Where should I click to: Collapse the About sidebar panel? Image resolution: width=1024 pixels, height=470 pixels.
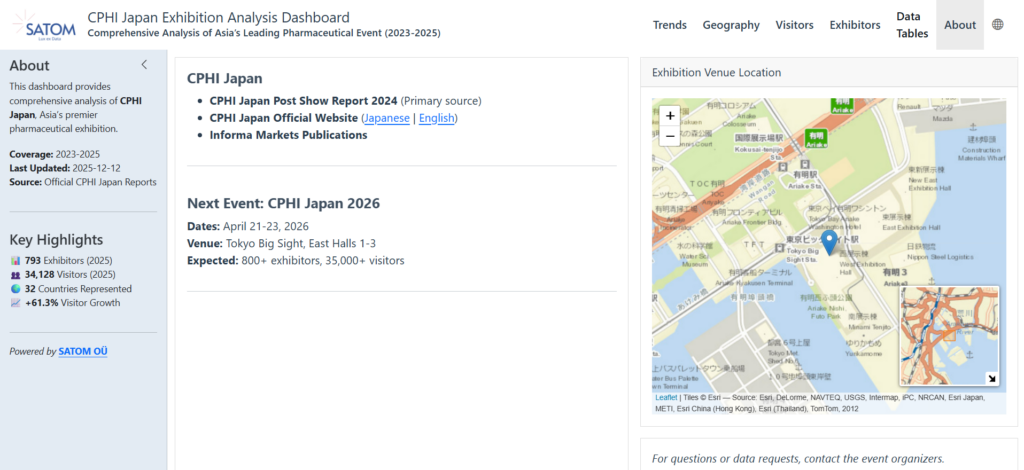coord(144,65)
